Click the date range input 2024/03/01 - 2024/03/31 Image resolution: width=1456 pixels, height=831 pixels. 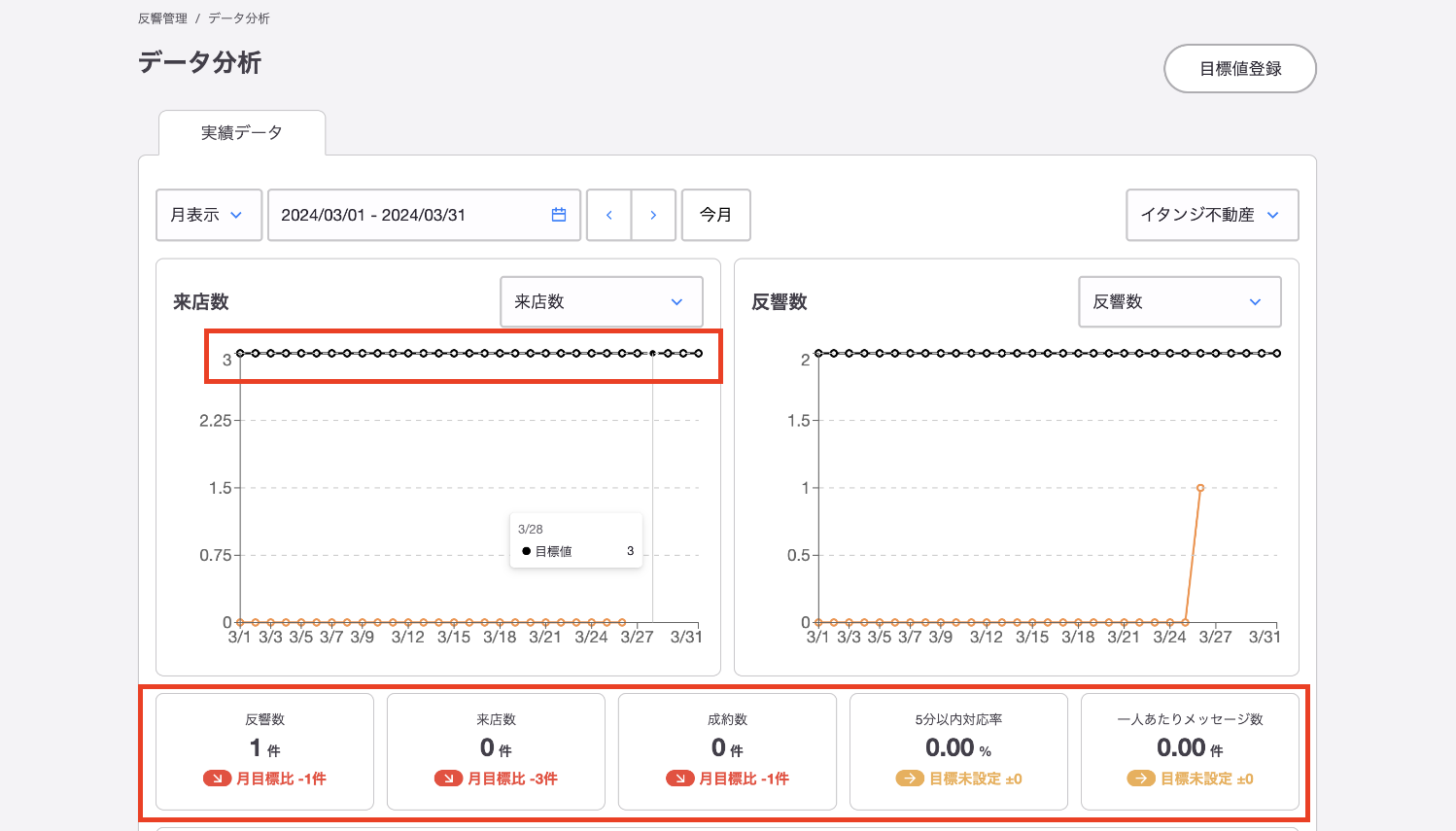424,215
